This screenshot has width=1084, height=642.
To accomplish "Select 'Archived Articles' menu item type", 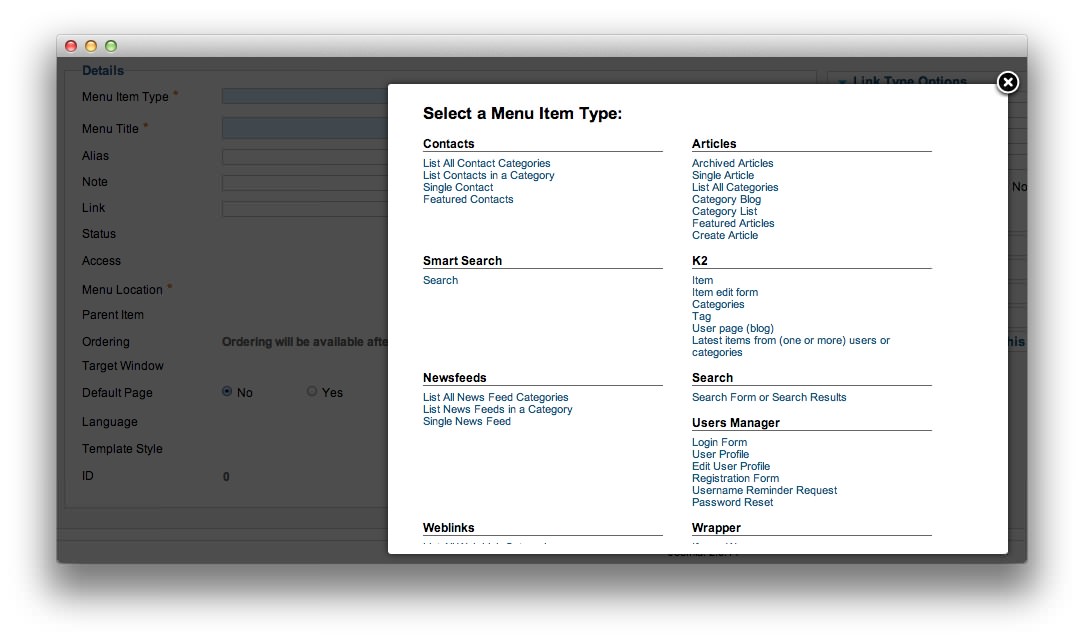I will 732,164.
